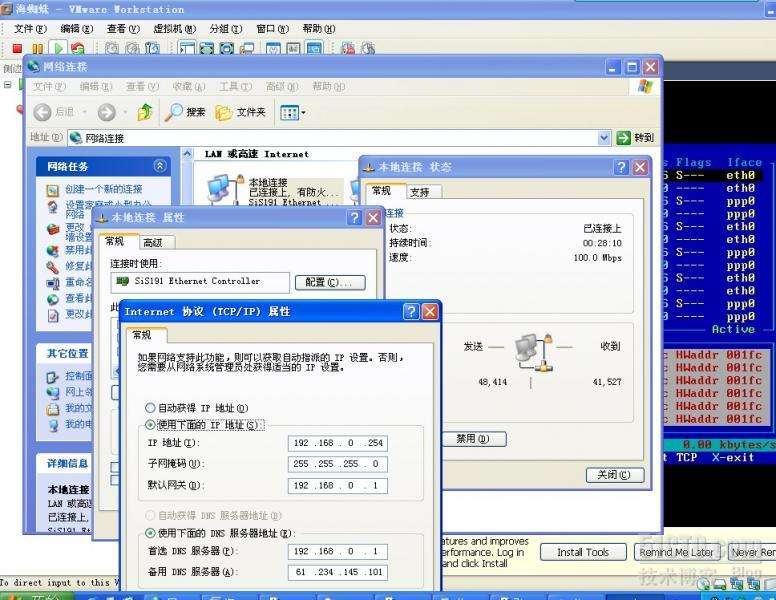
Task: Click the 默认网关 field showing 192.168.0.1
Action: click(338, 486)
